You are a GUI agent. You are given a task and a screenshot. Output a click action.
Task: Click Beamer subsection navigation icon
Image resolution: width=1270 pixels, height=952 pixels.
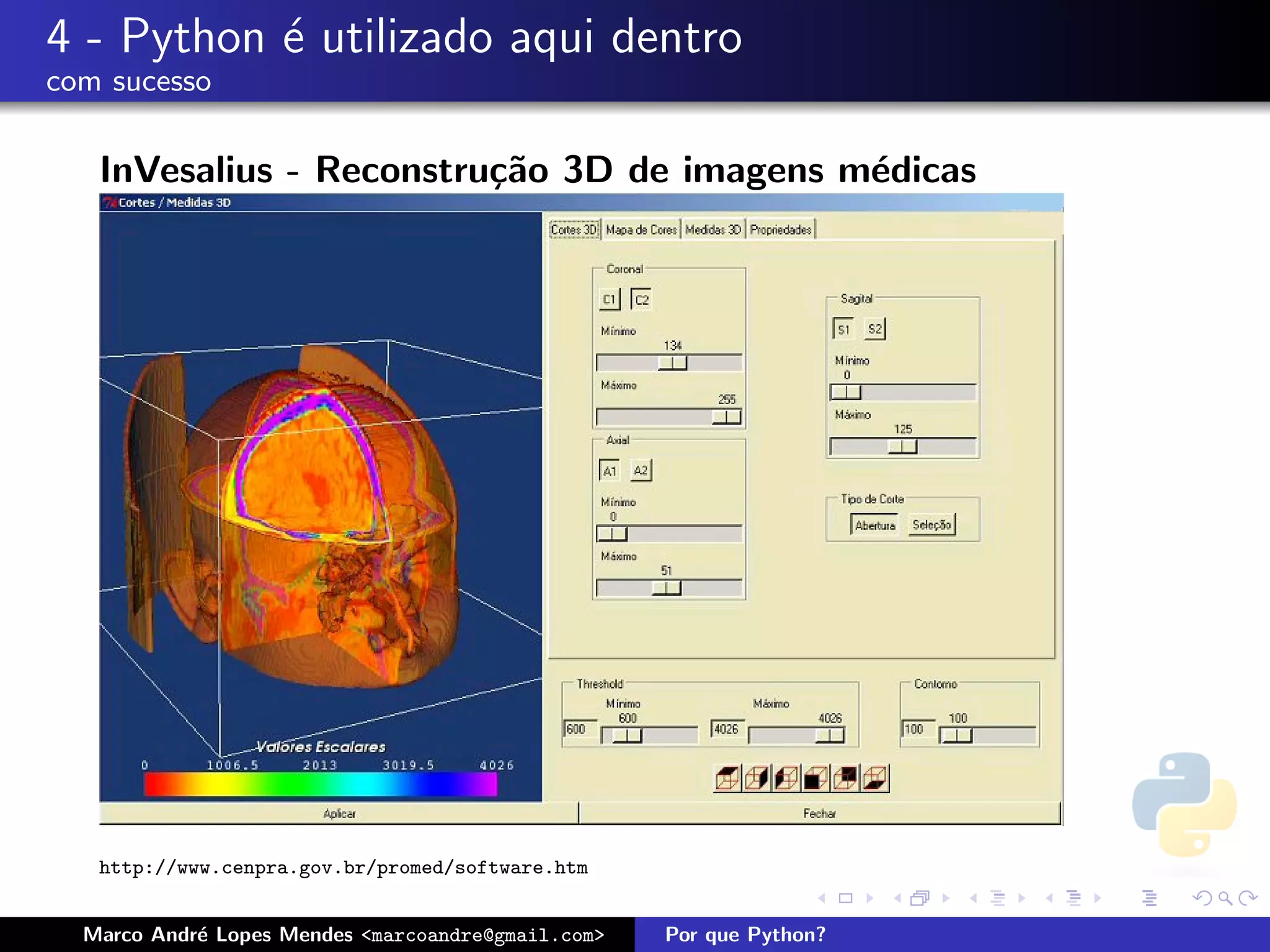pos(998,898)
